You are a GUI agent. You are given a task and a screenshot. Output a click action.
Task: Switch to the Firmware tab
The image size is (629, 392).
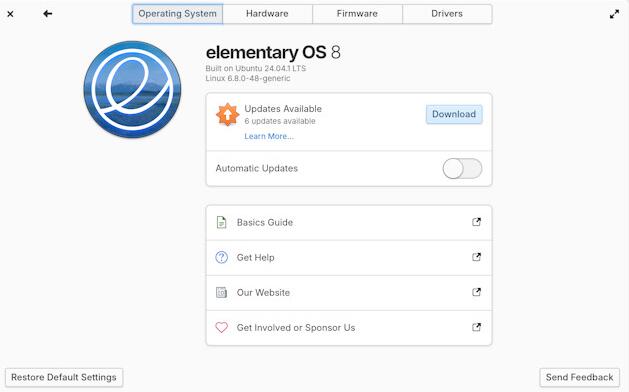click(x=357, y=14)
